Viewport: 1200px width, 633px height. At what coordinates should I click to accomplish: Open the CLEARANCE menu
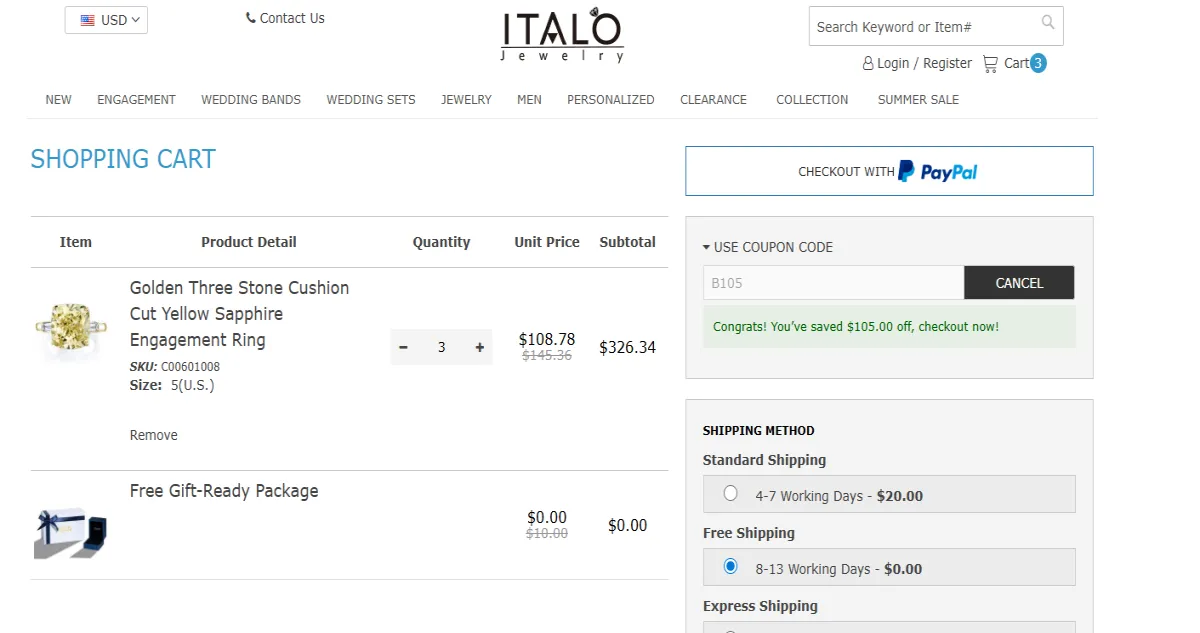714,100
